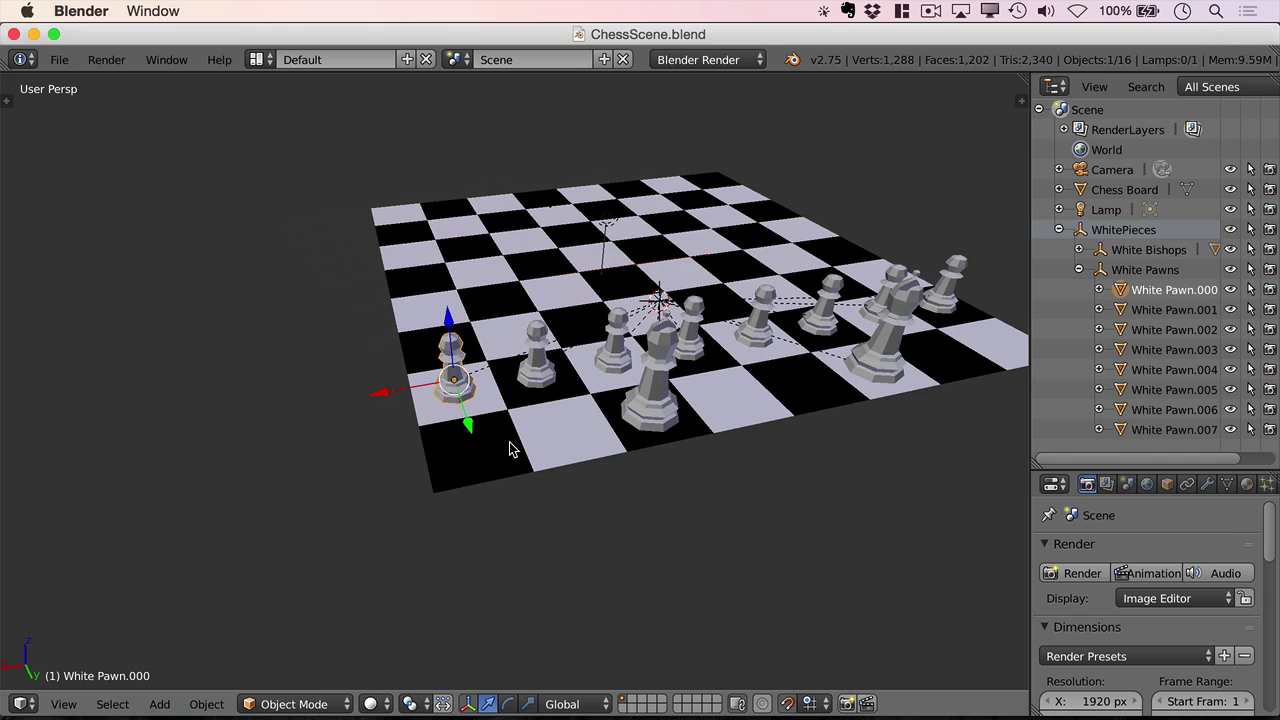Open the Render menu in top bar
This screenshot has width=1280, height=720.
[107, 60]
